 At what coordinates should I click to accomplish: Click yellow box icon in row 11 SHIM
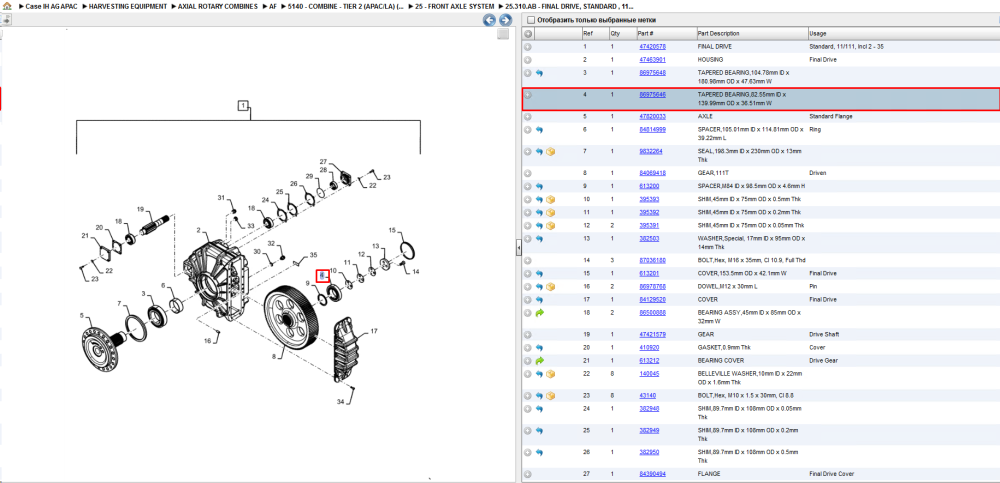pos(550,212)
